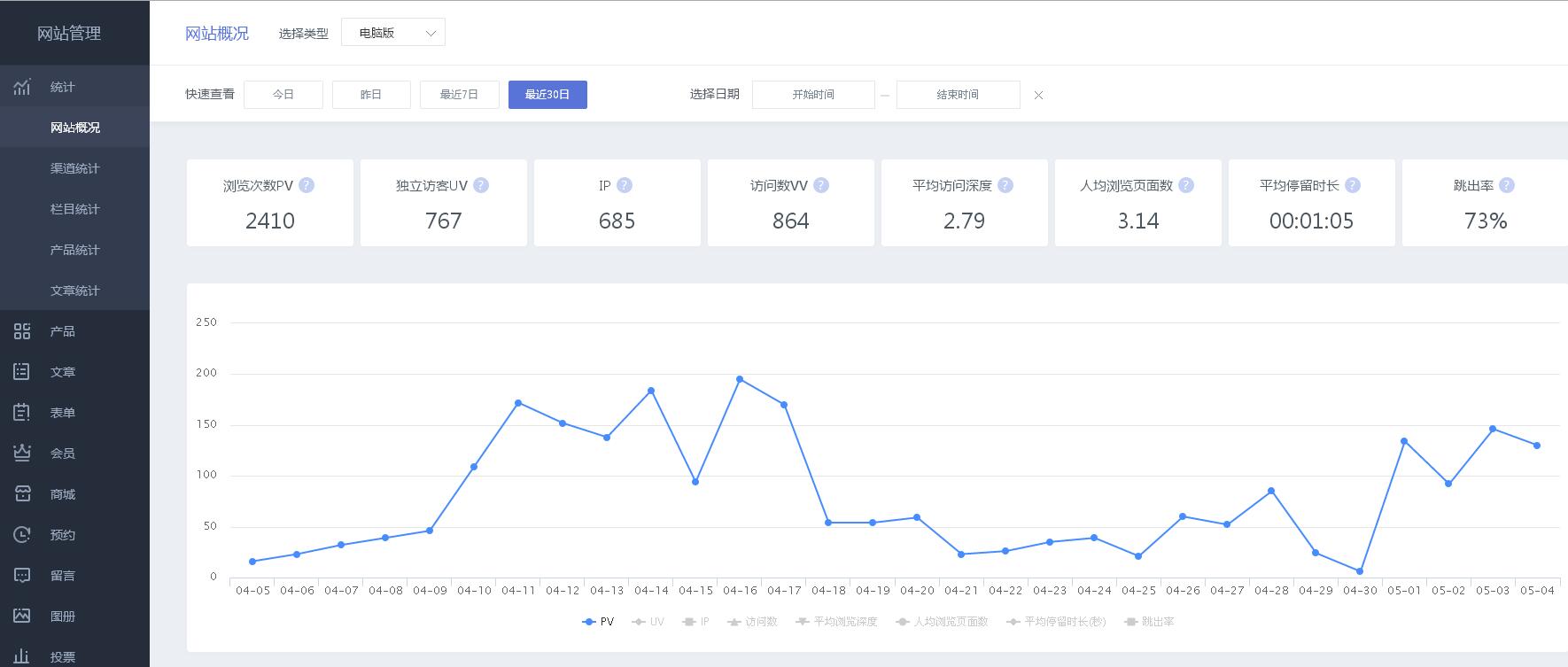Select 网站概况 in the sidebar

75,128
